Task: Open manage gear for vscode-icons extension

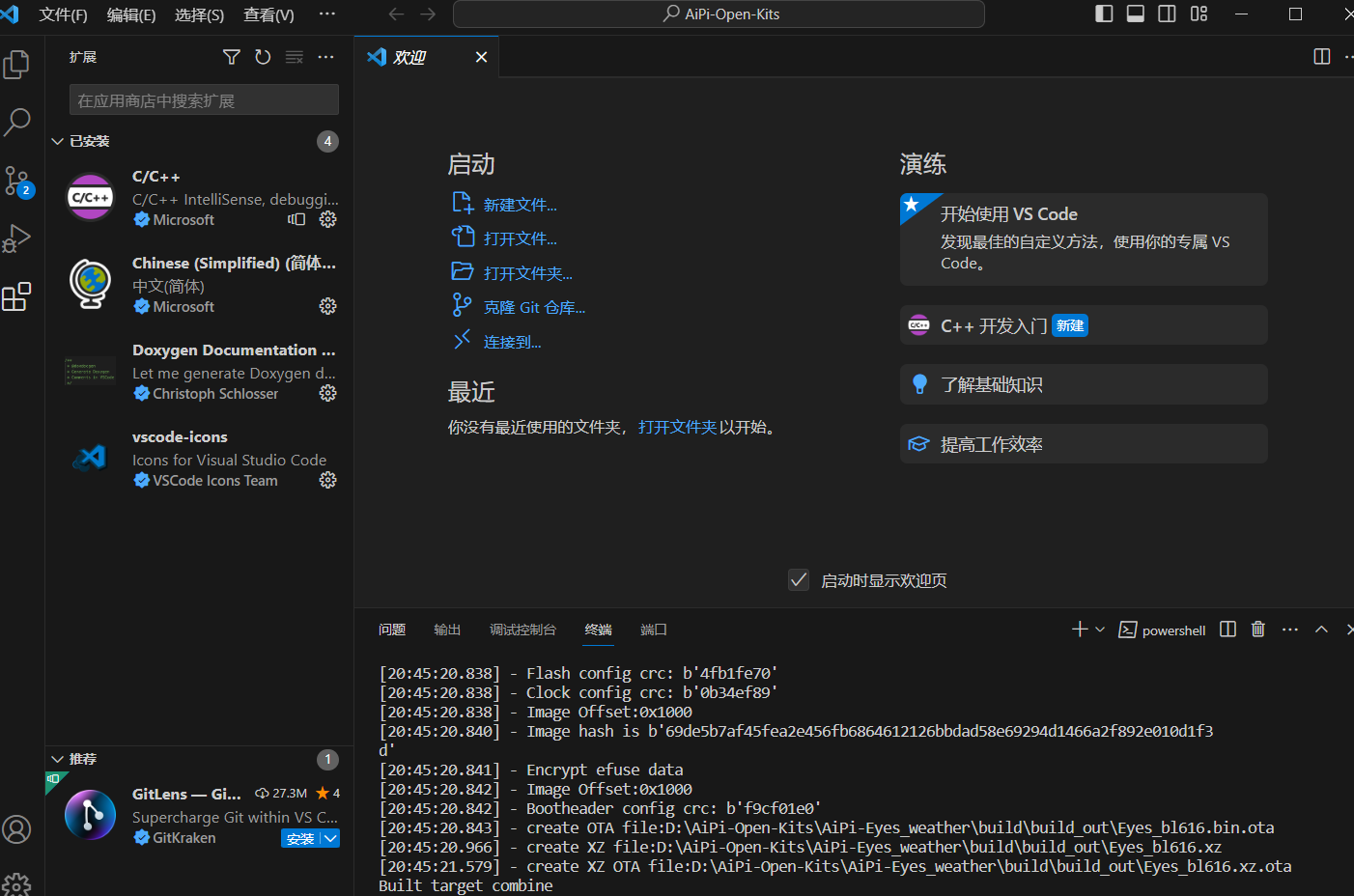Action: [x=328, y=480]
